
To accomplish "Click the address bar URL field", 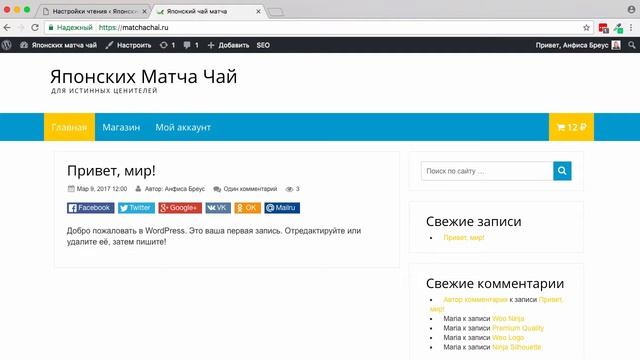I will point(318,27).
